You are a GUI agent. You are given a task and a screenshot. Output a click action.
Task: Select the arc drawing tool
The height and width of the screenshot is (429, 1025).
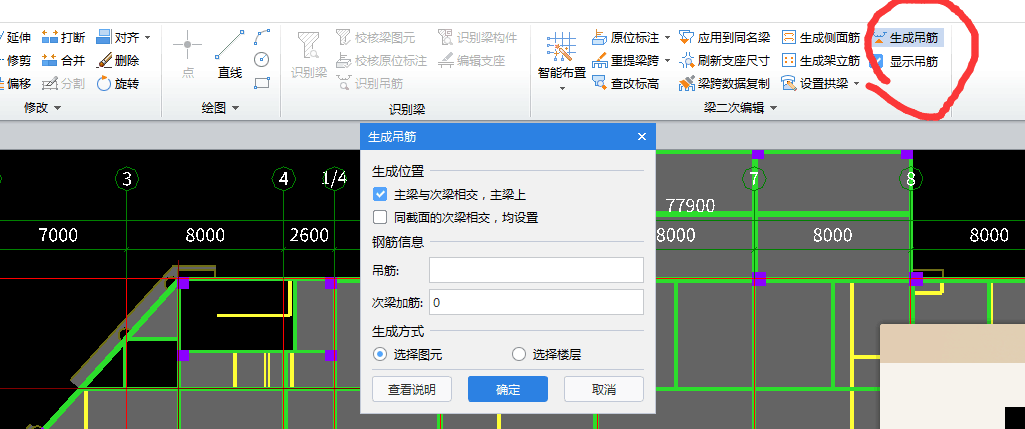click(262, 36)
